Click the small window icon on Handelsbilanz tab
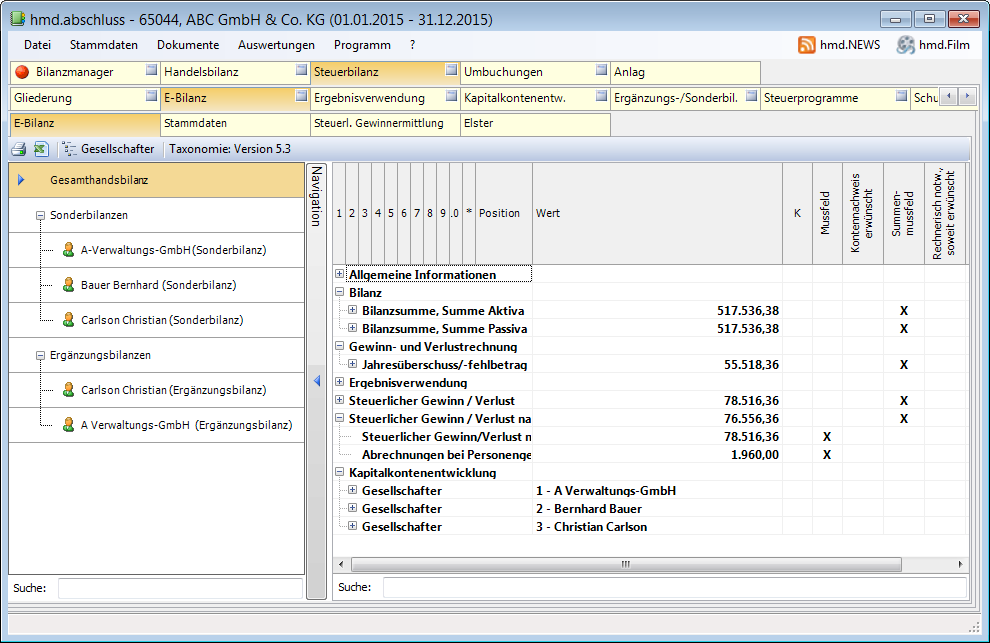 tap(301, 71)
